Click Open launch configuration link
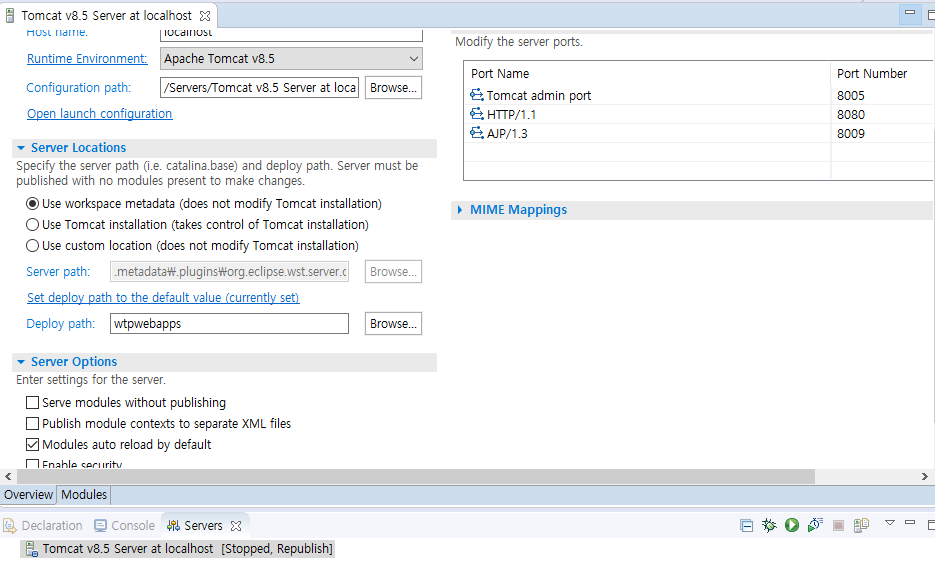The image size is (935, 583). 100,113
